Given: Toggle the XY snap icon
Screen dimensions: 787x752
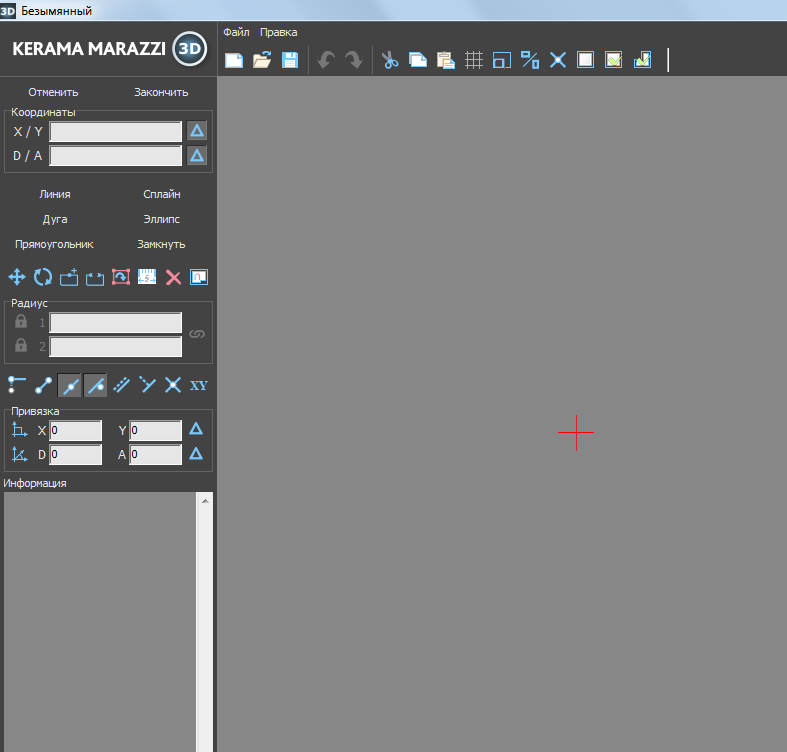Looking at the screenshot, I should point(199,386).
